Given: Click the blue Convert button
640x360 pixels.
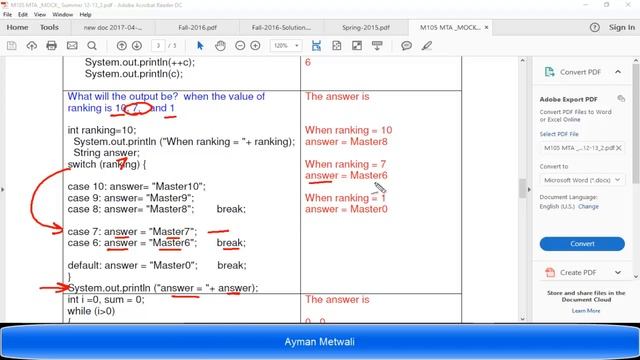Looking at the screenshot, I should 582,244.
